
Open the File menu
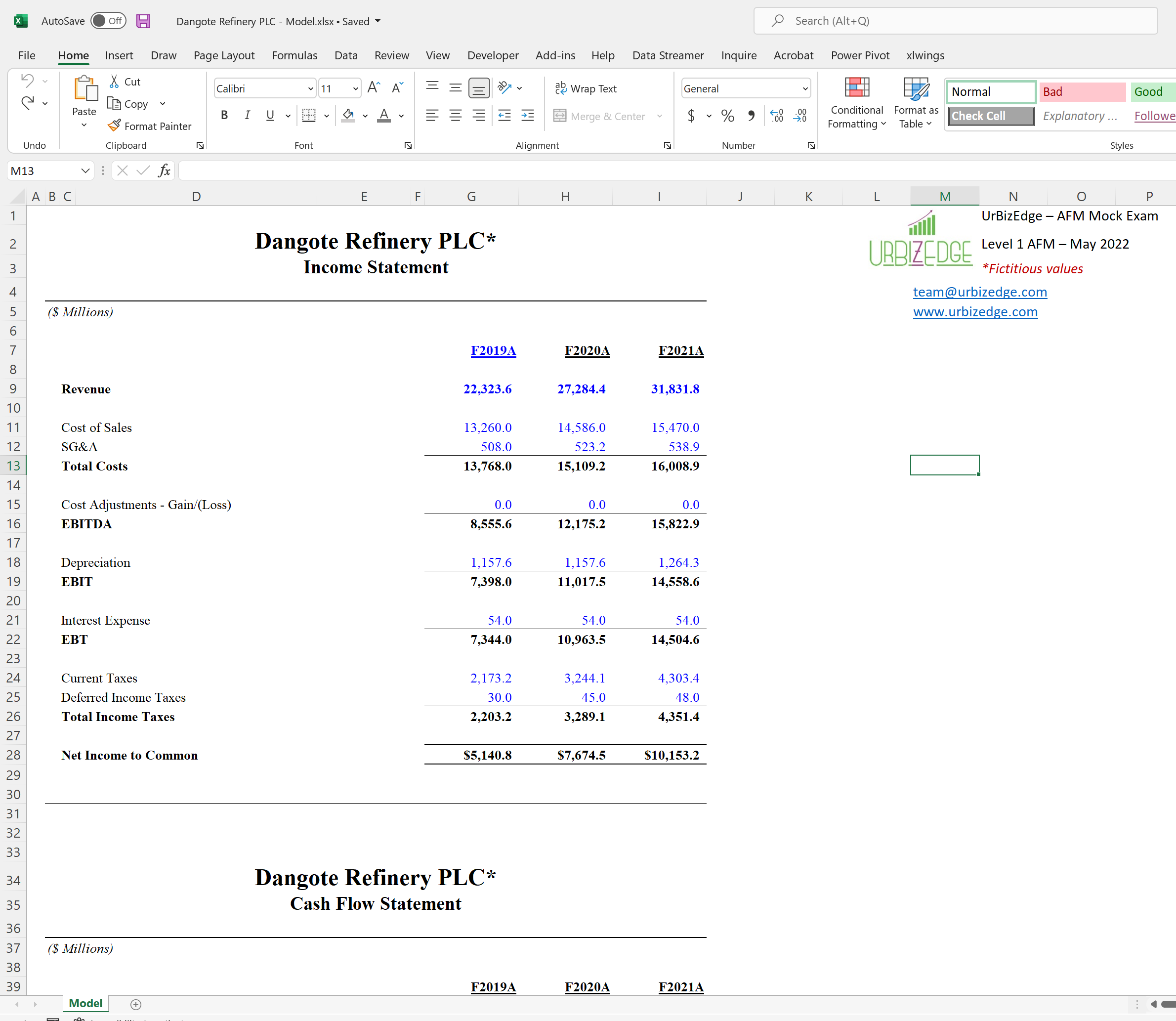pos(27,55)
